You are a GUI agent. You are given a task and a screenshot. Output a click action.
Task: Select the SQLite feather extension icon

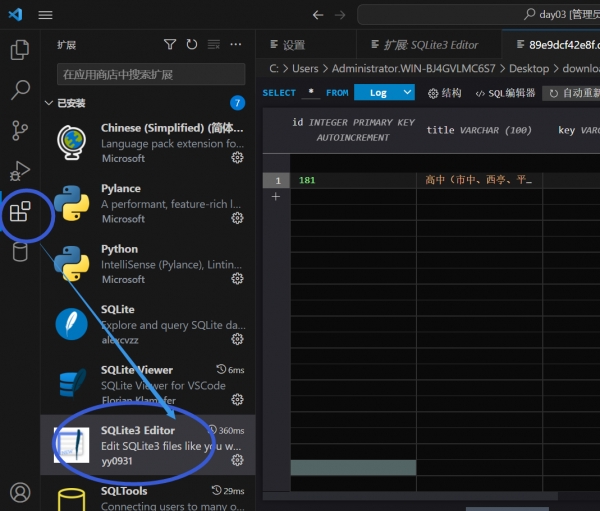coord(72,324)
